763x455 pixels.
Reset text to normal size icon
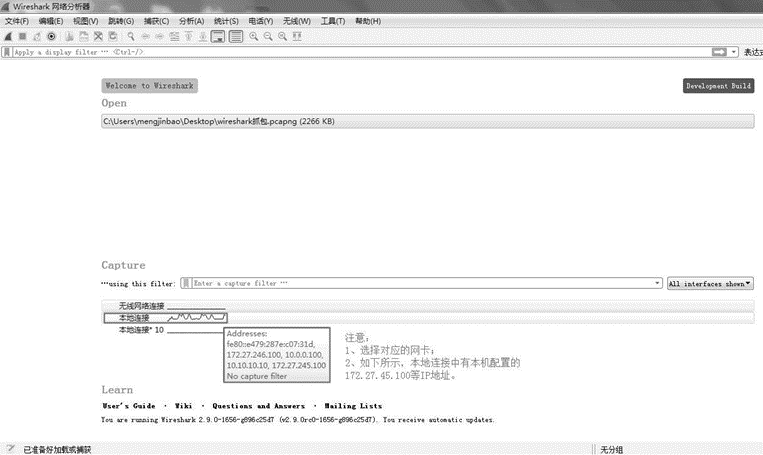[x=282, y=36]
